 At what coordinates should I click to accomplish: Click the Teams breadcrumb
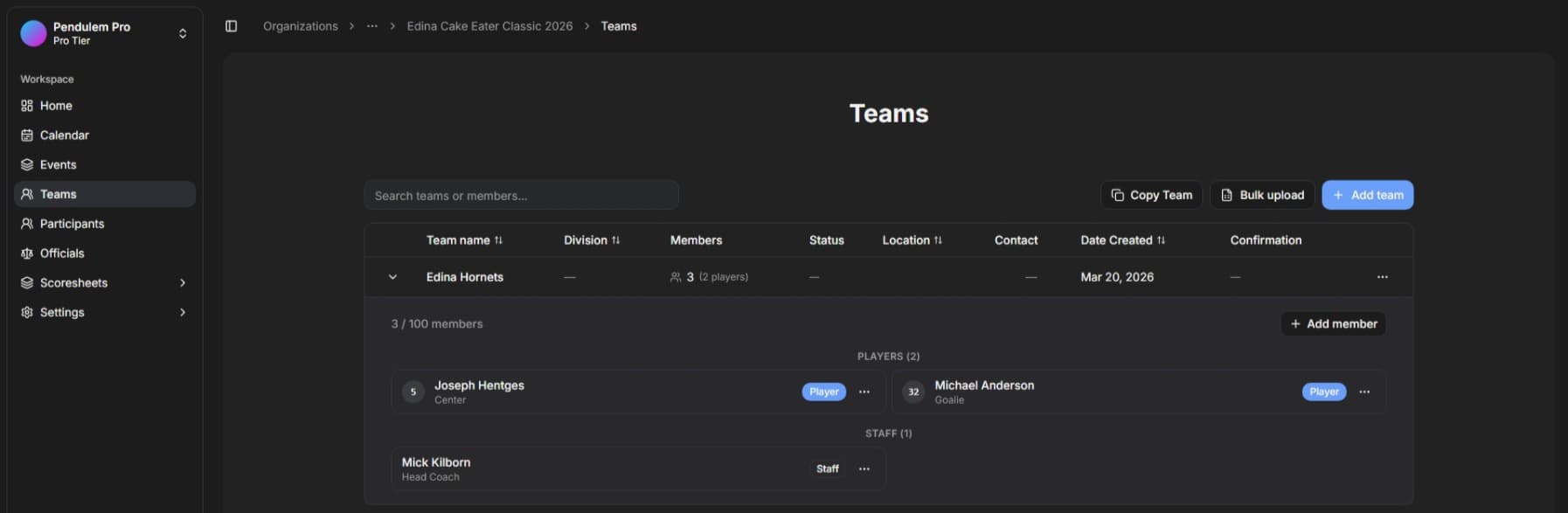pyautogui.click(x=619, y=26)
